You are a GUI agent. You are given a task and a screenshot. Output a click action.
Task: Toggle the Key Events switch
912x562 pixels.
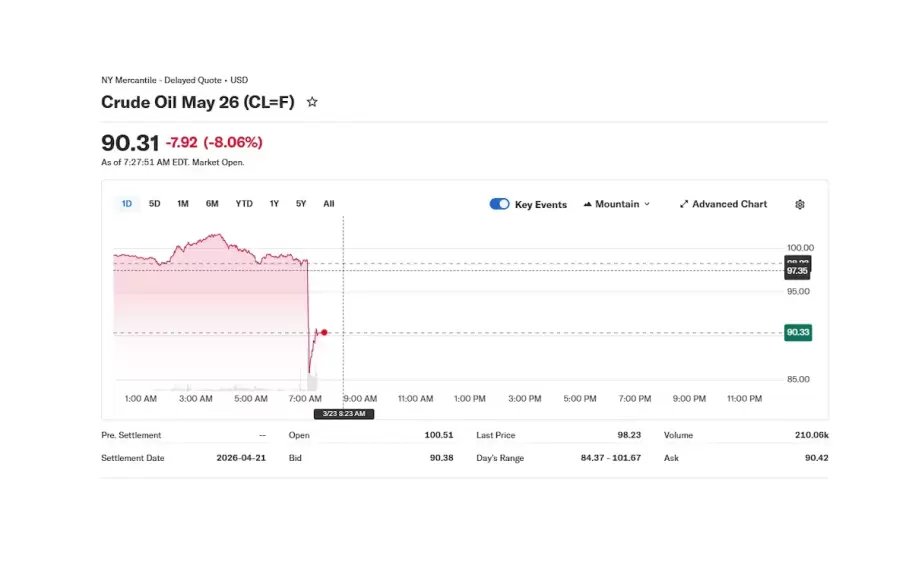point(499,204)
